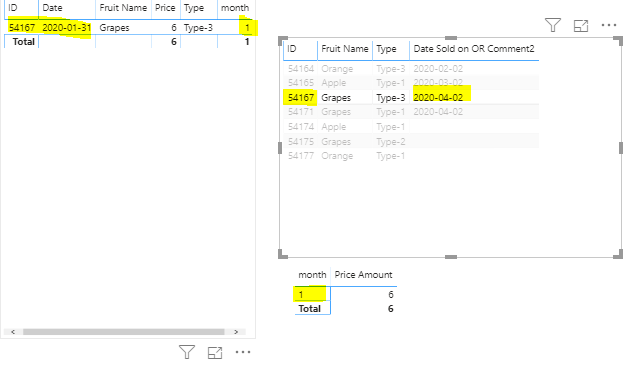This screenshot has height=374, width=642.
Task: Select row 54165 in right table
Action: [411, 83]
